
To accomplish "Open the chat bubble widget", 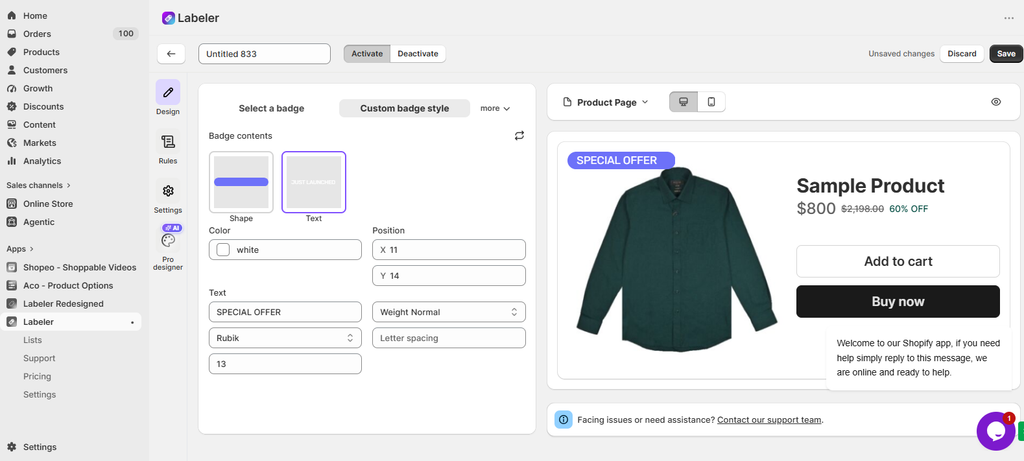I will tap(995, 431).
